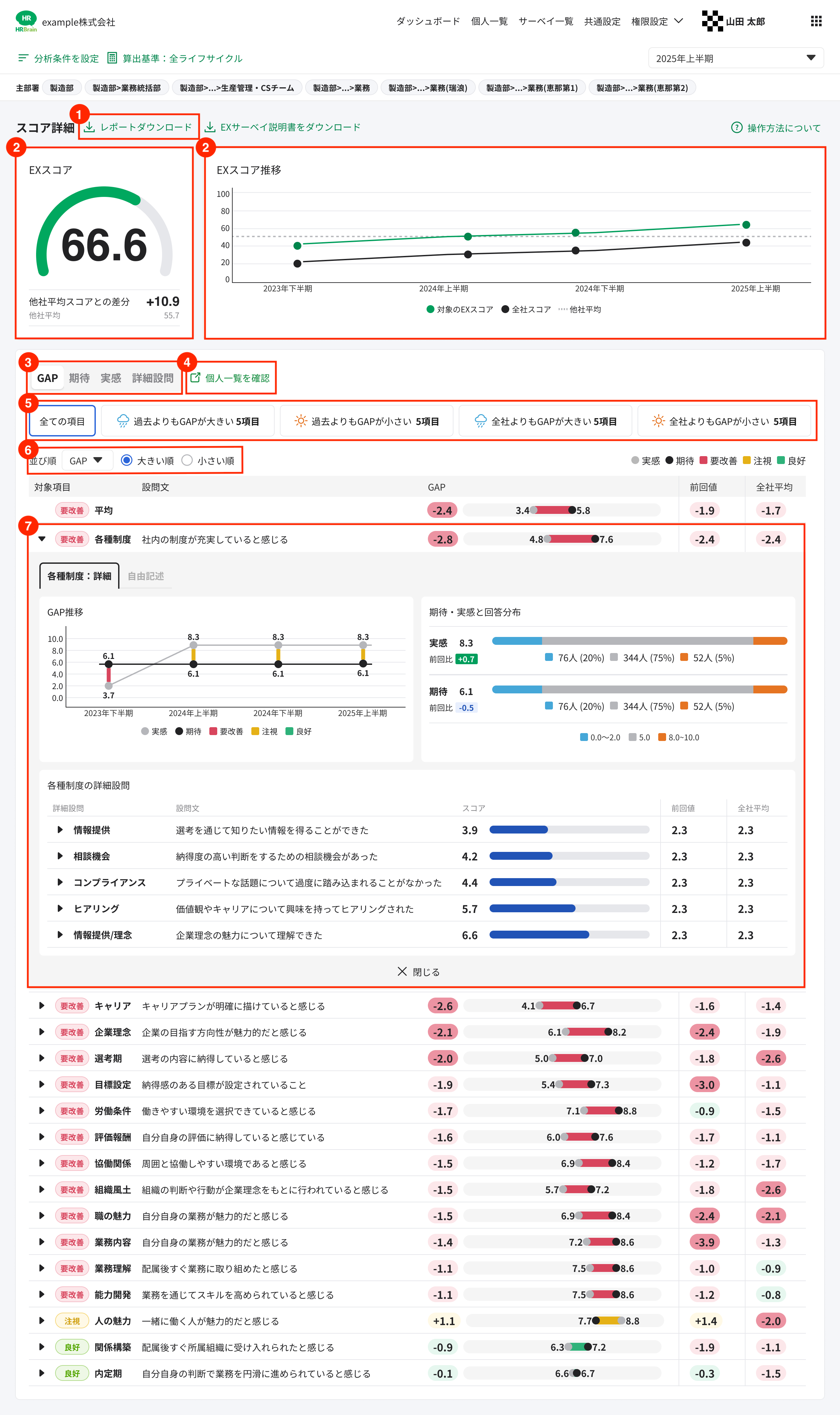Screen dimensions: 840x1415
Task: Click the 製造部>業務統括部 department chip
Action: point(126,88)
